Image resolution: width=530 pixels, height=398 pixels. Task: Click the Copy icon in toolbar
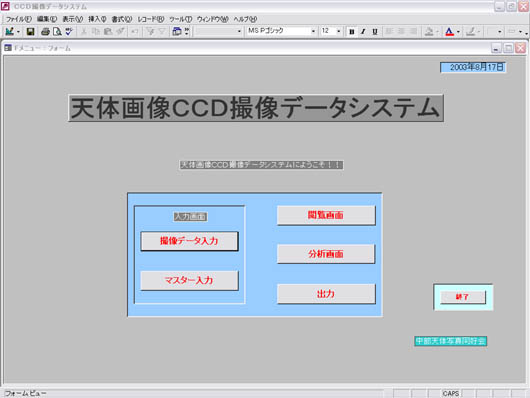click(96, 31)
